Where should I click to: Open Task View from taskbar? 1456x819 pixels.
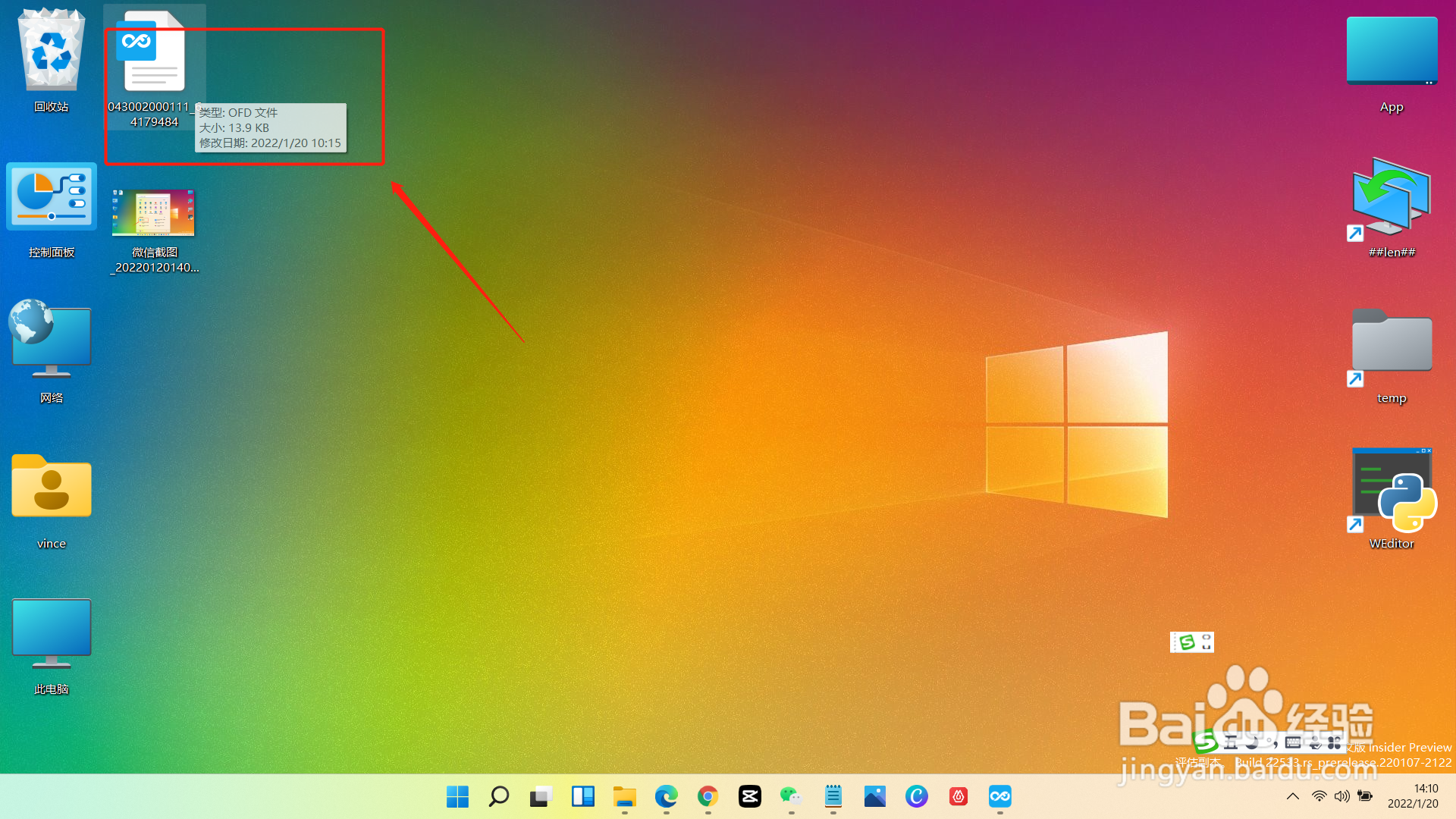[541, 796]
